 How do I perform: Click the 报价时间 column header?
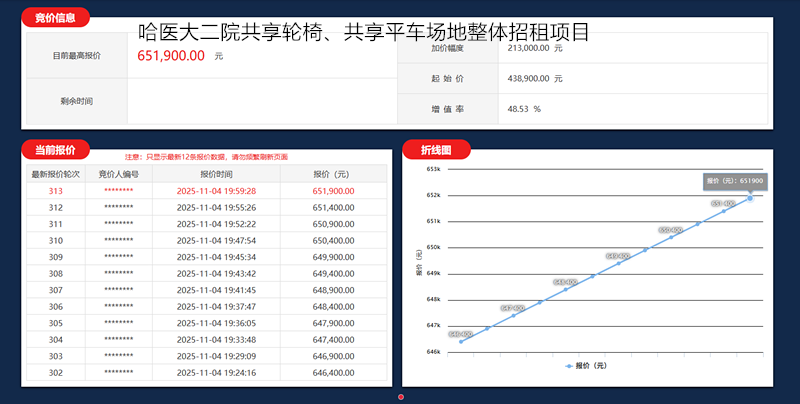coord(216,173)
